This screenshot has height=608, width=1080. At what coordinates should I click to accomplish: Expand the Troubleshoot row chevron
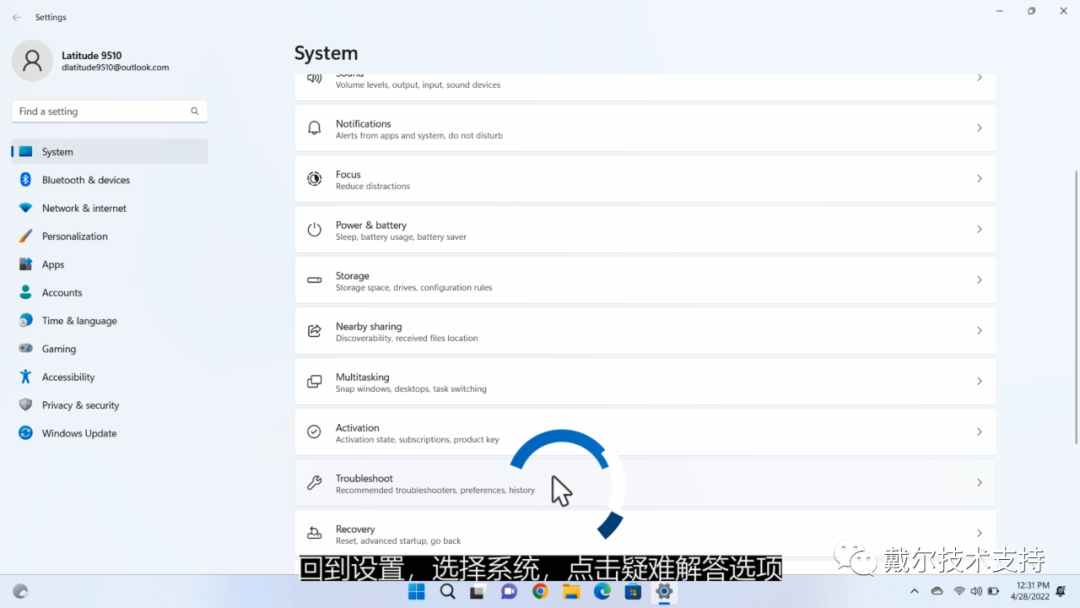pos(979,483)
